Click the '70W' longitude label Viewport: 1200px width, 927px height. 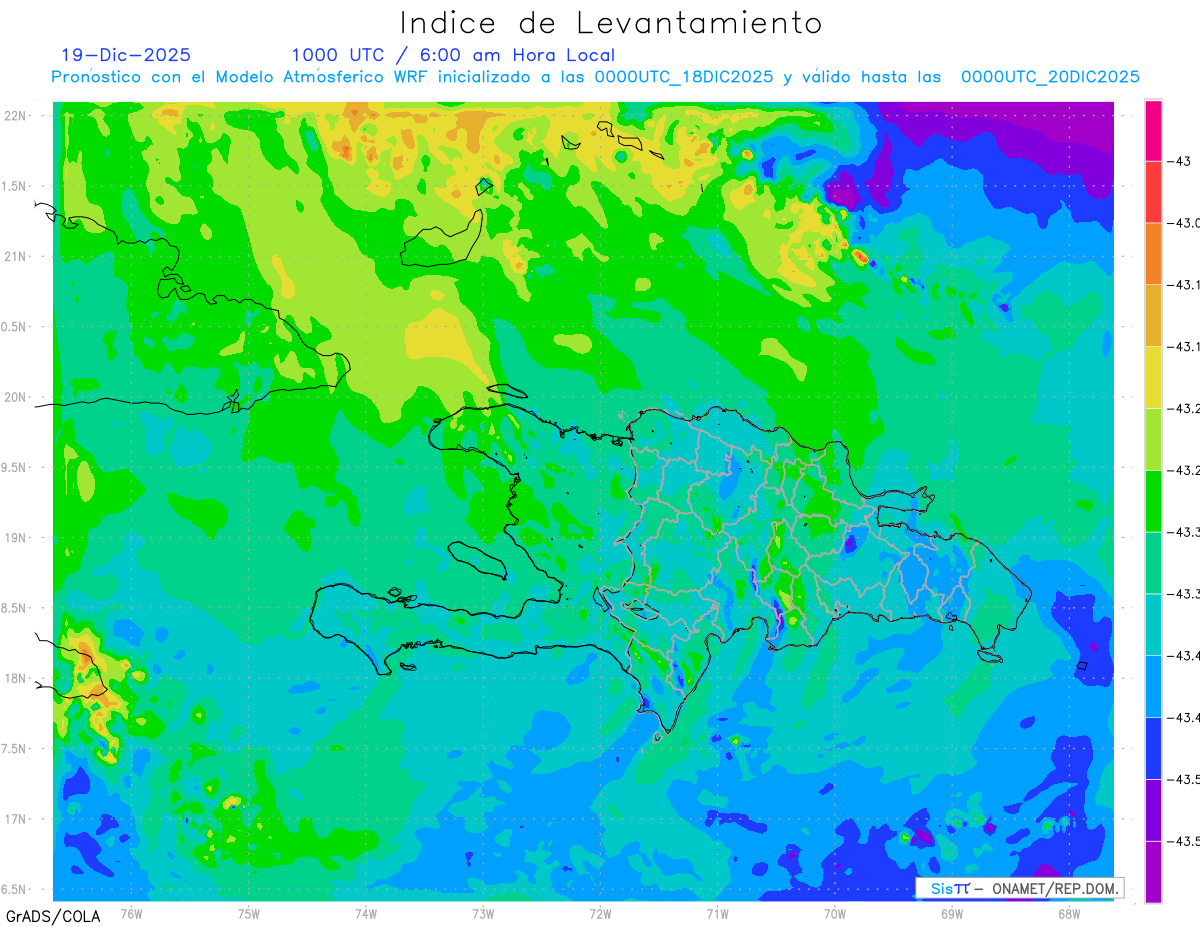pyautogui.click(x=835, y=913)
